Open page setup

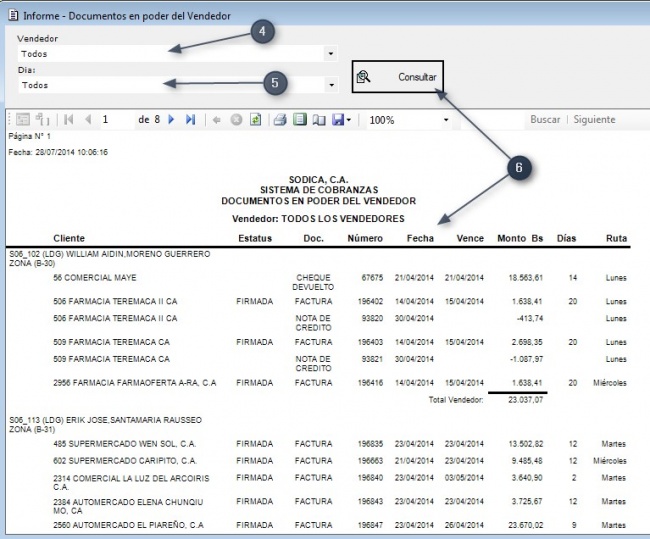pyautogui.click(x=319, y=120)
